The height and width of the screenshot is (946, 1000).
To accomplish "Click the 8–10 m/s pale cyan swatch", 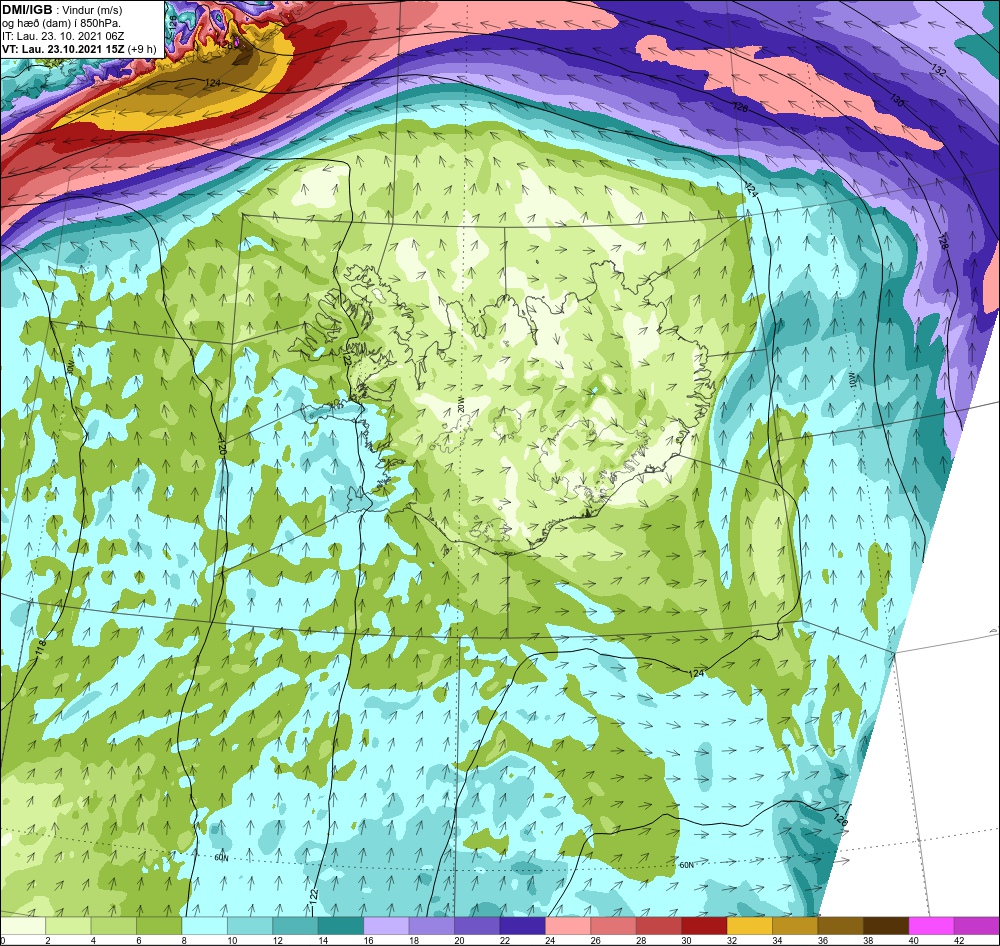I will pyautogui.click(x=204, y=925).
